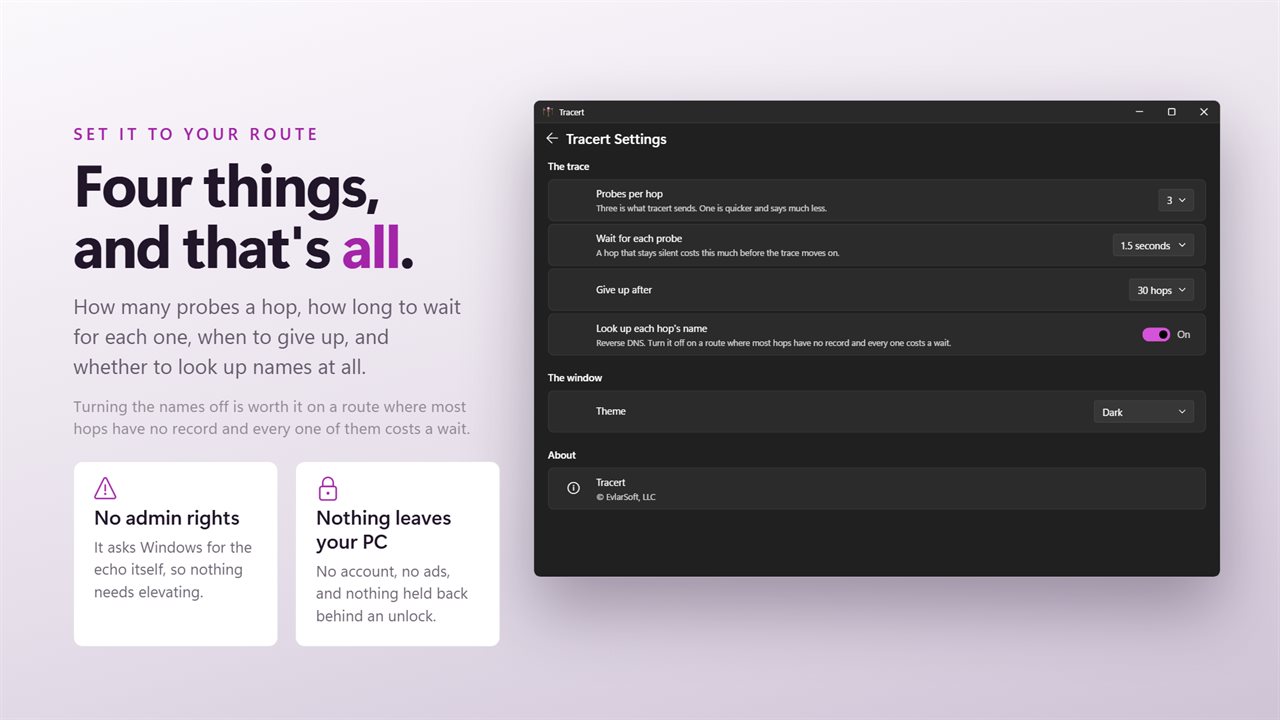Open the Probes per hop dropdown

click(1176, 200)
